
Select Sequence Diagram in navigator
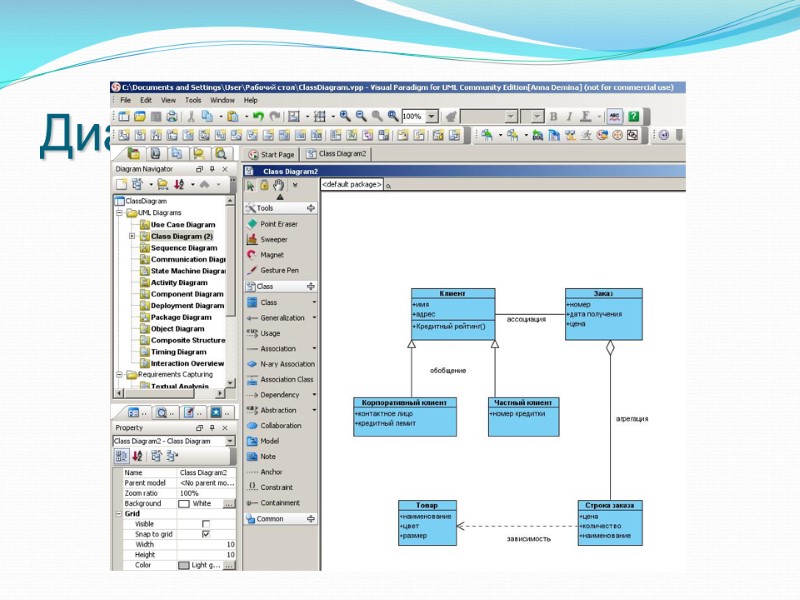click(x=184, y=247)
